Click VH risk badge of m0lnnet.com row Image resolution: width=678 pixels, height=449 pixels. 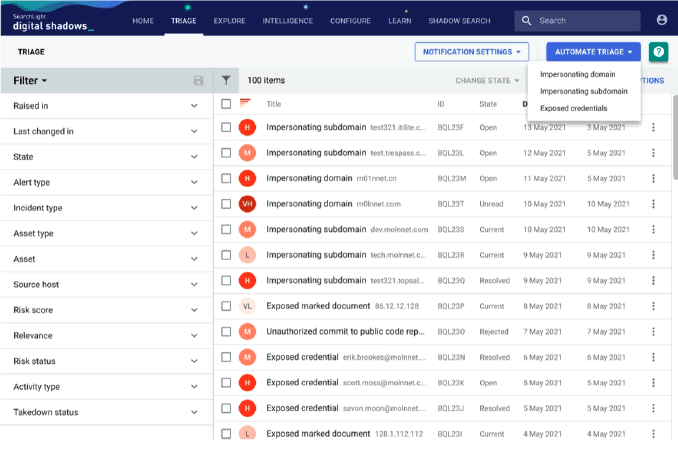(247, 204)
